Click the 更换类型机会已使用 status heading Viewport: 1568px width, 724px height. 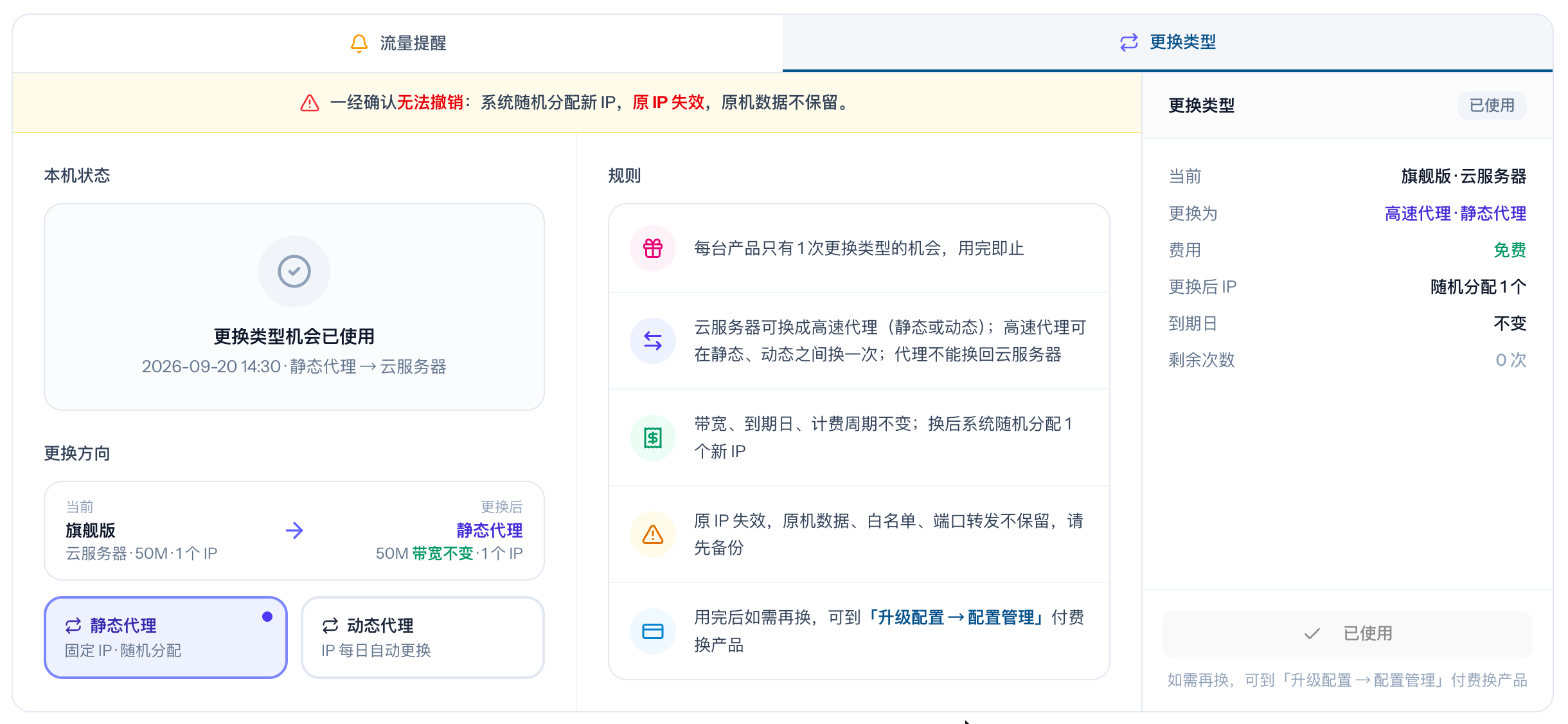pos(294,337)
